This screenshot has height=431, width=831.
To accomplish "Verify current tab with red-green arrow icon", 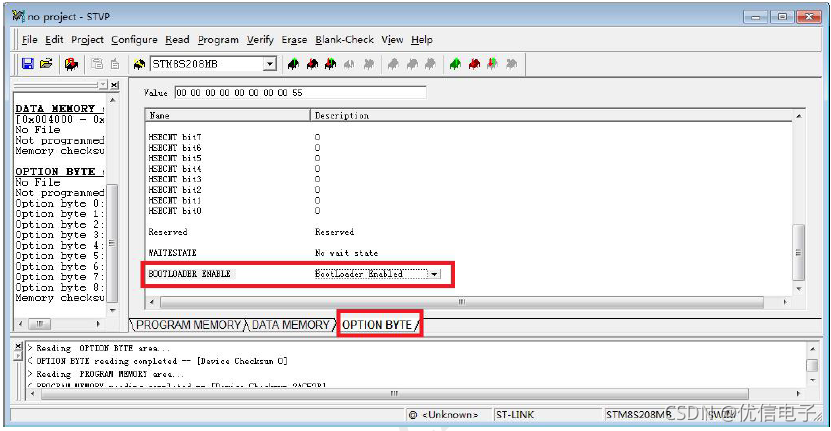I will [331, 64].
